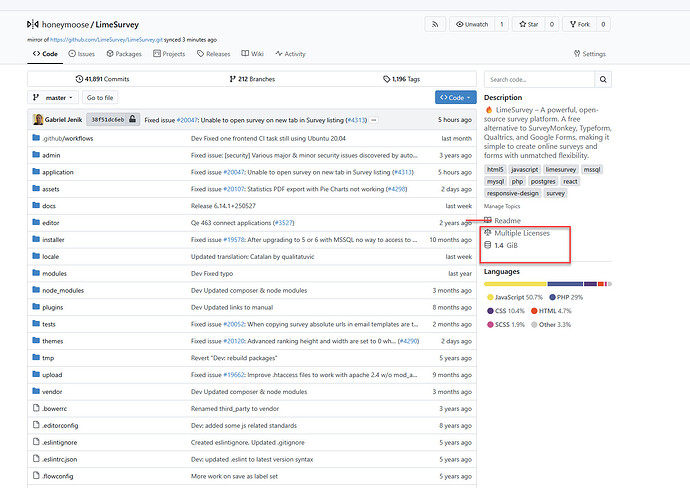Open issue #20107 link in assets row
This screenshot has width=690, height=488.
click(x=234, y=189)
